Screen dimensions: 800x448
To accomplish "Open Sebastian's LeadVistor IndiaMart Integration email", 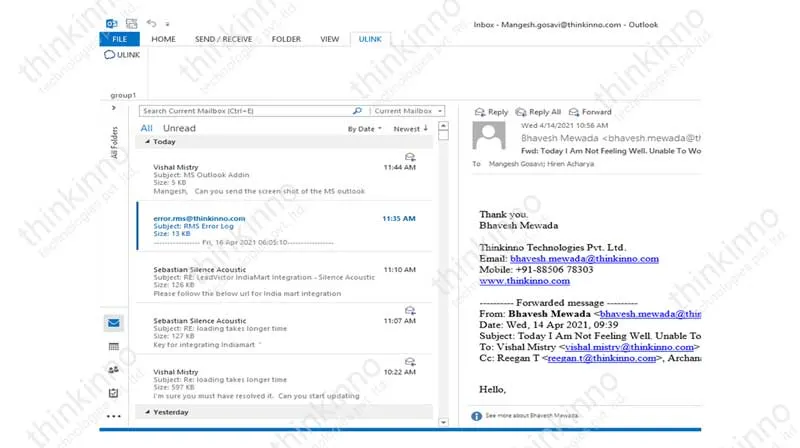I will pos(284,278).
